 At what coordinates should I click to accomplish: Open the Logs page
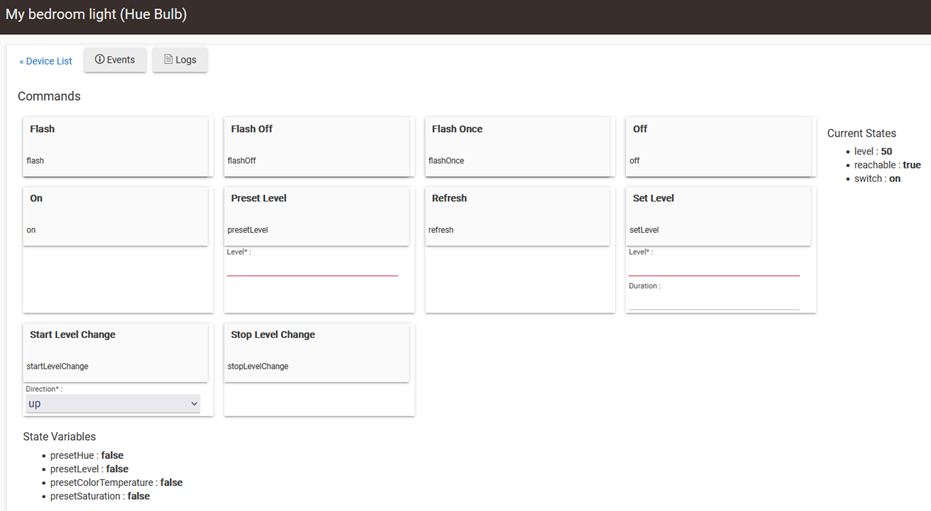coord(180,60)
